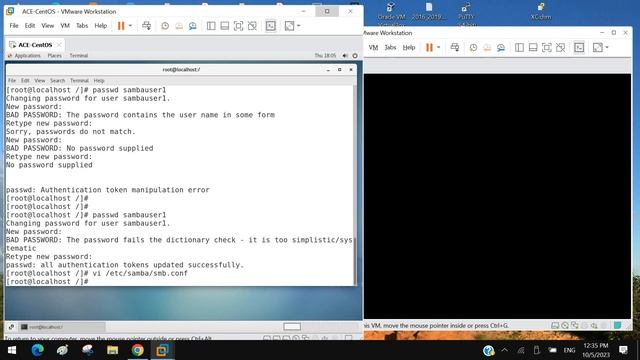Click CentOS volume icon in top bar

tap(345, 56)
